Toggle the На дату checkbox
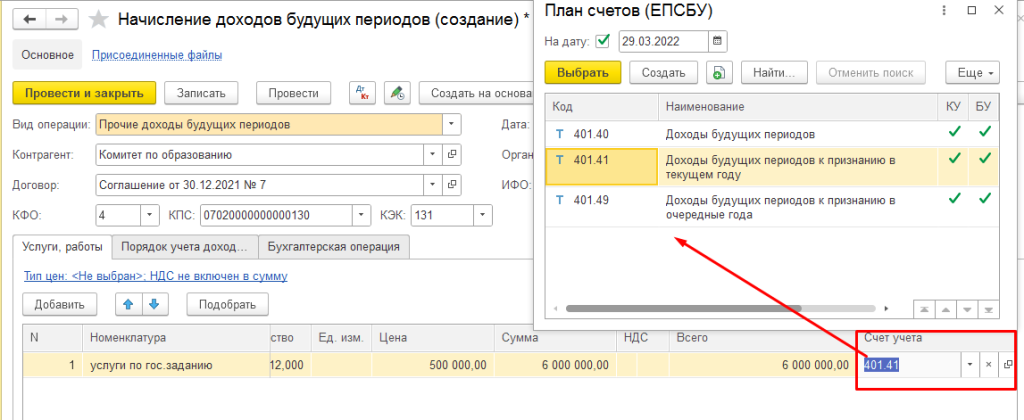The height and width of the screenshot is (420, 1024). (x=602, y=42)
